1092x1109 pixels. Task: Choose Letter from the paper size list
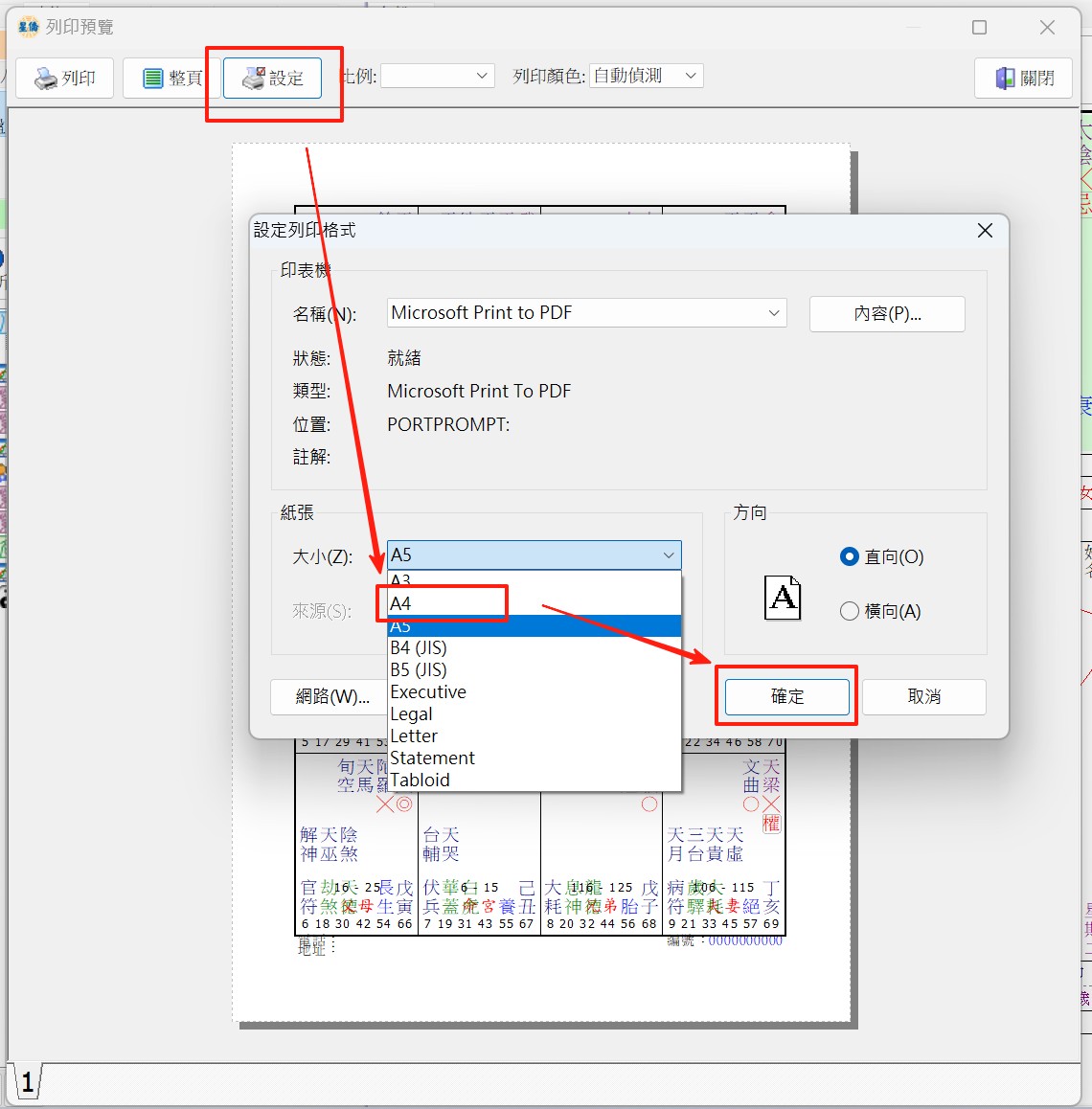(x=414, y=736)
